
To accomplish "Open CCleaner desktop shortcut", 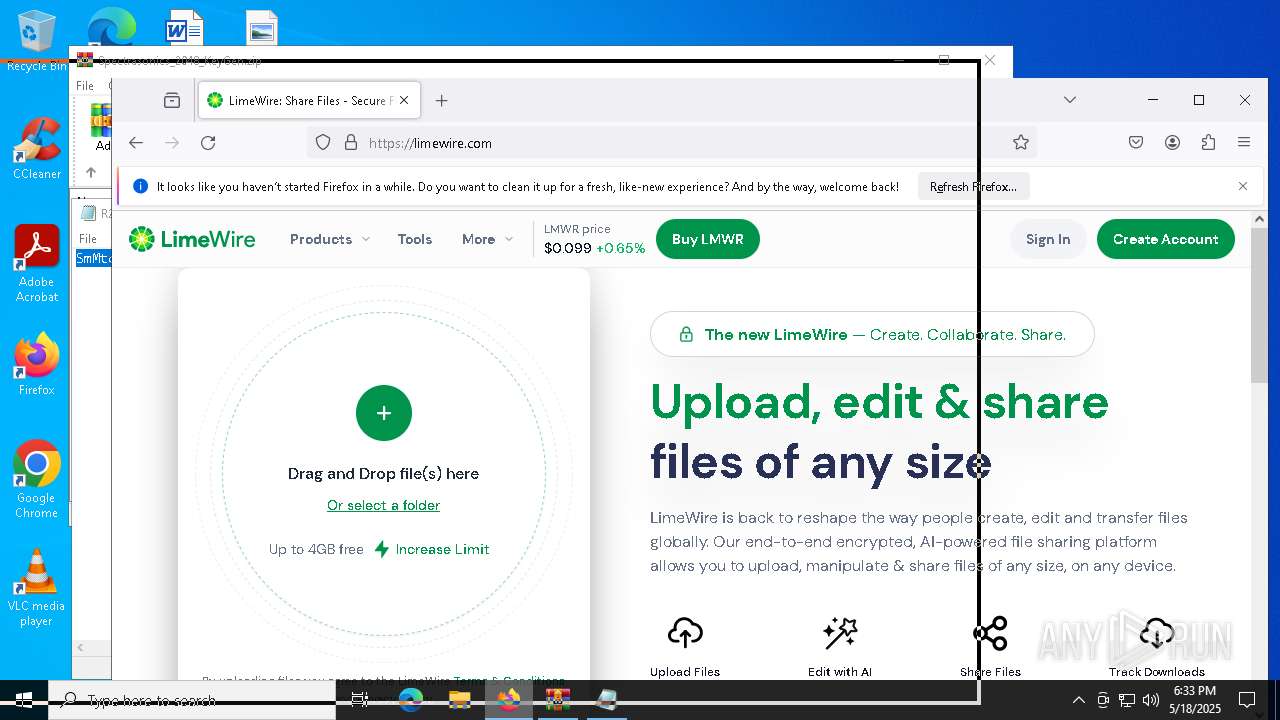I will 37,148.
